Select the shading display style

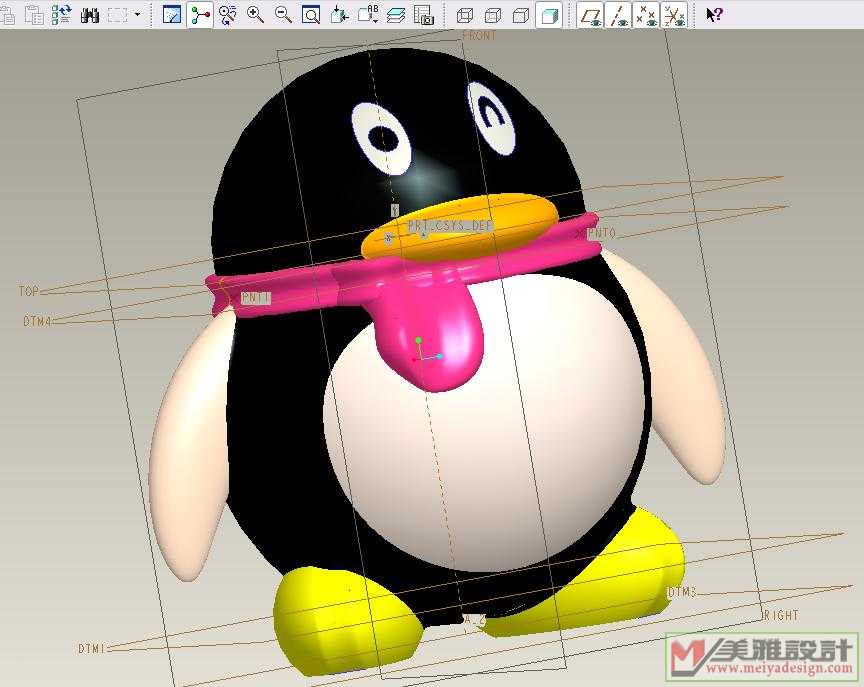pos(548,15)
